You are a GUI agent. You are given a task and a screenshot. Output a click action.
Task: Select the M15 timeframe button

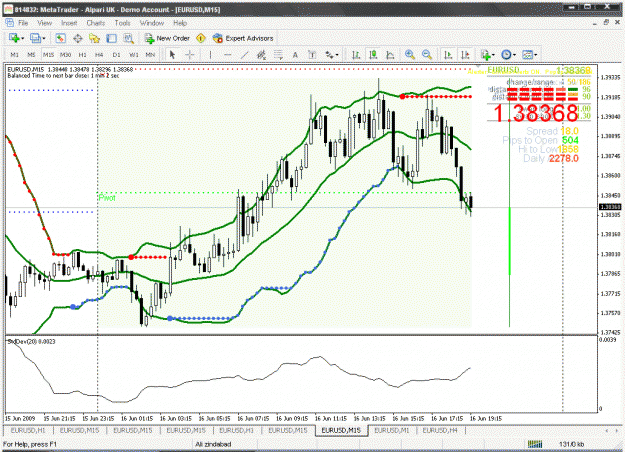click(x=48, y=55)
